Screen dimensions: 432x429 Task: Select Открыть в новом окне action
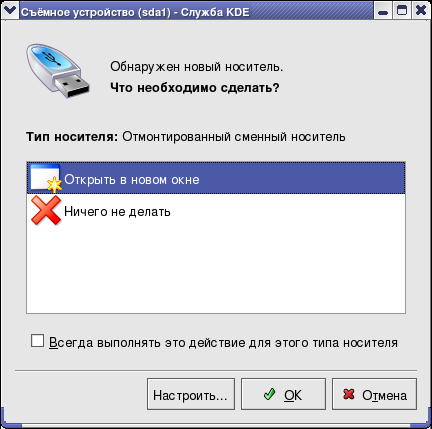216,178
